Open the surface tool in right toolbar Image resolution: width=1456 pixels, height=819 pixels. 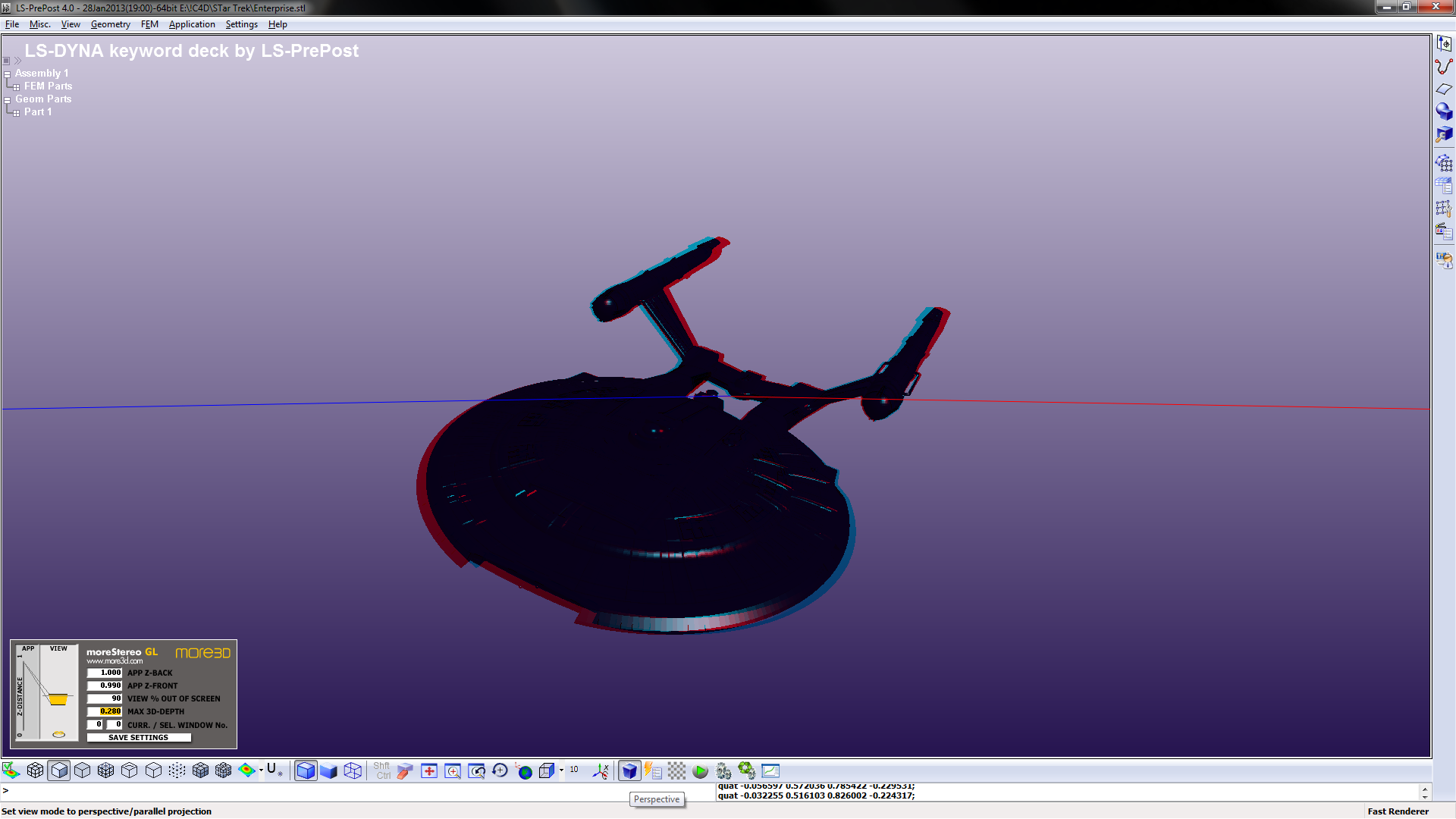(1444, 89)
